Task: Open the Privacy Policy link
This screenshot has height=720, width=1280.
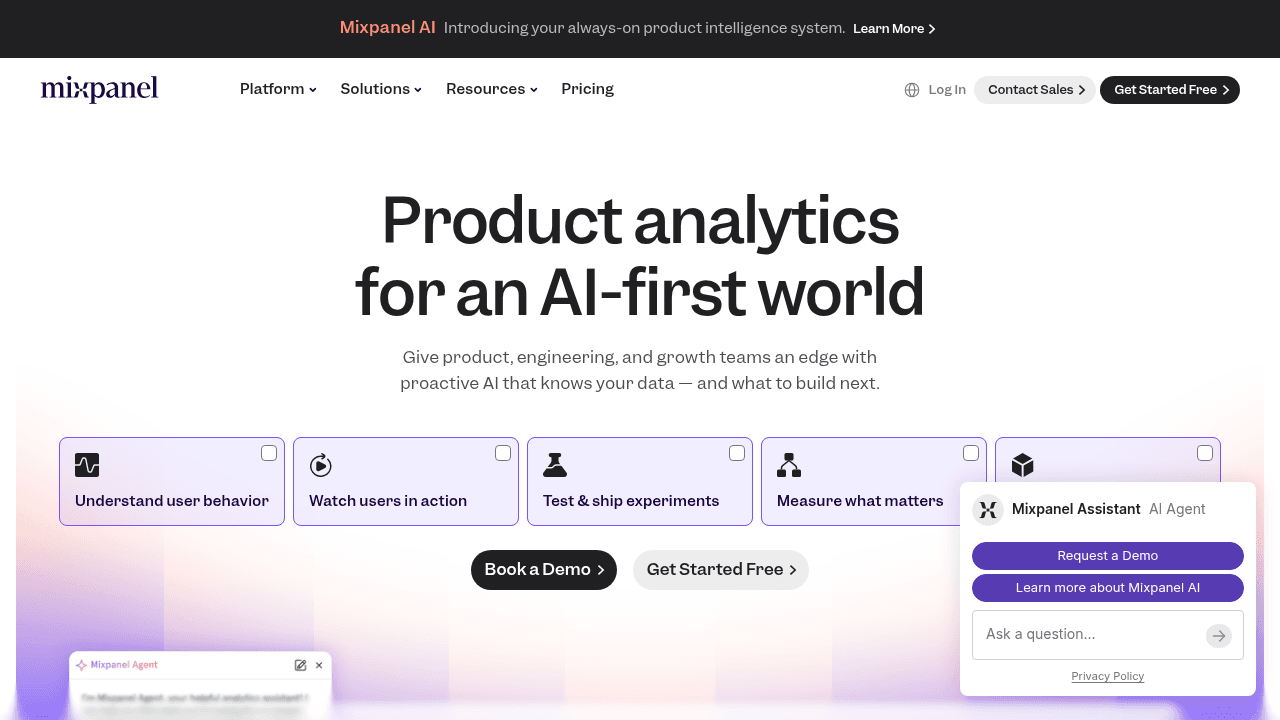Action: click(x=1108, y=677)
